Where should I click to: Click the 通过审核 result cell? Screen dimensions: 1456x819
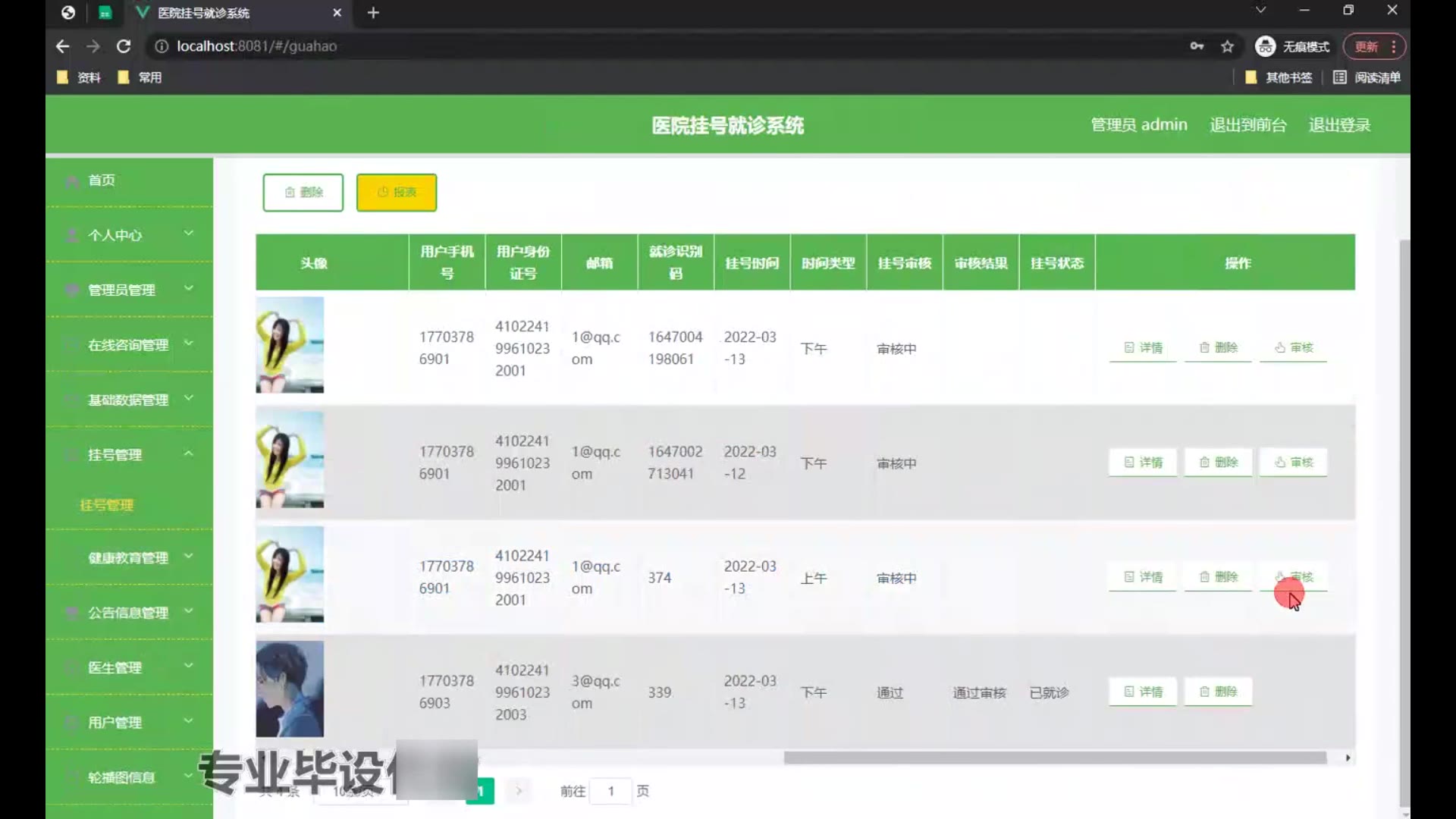tap(980, 692)
